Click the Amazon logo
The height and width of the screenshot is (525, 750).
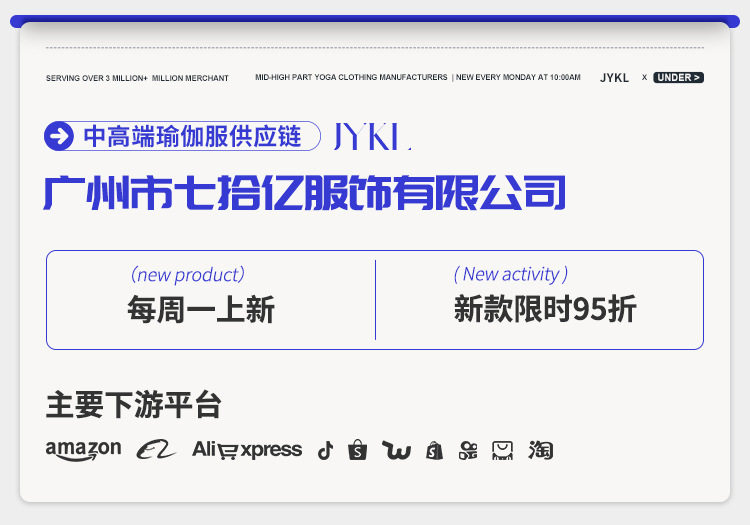[x=83, y=450]
